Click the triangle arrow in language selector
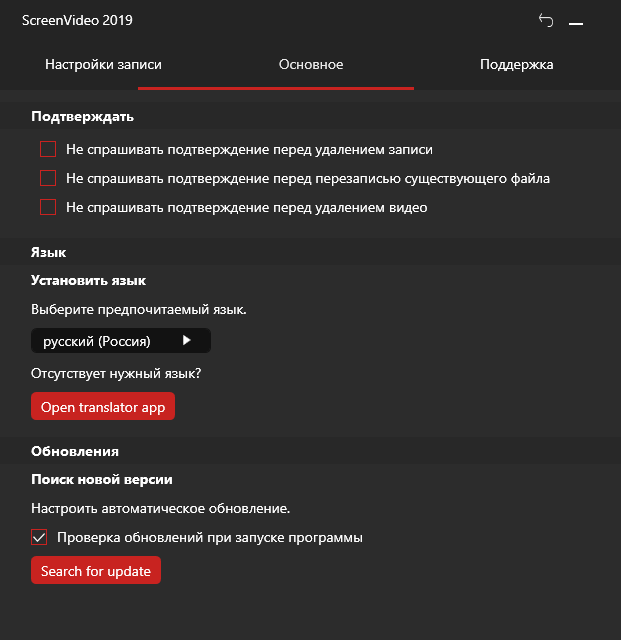The height and width of the screenshot is (640, 621). click(x=186, y=341)
